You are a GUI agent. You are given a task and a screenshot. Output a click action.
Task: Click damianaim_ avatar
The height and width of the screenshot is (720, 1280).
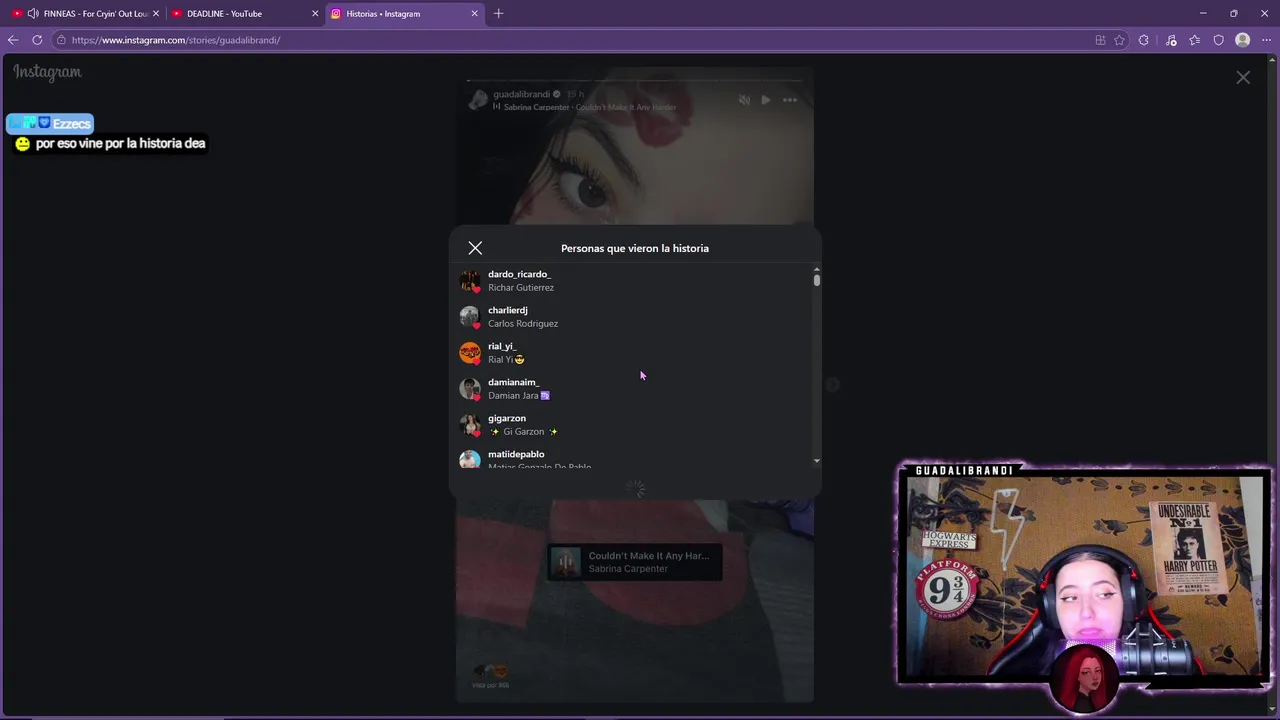[470, 389]
